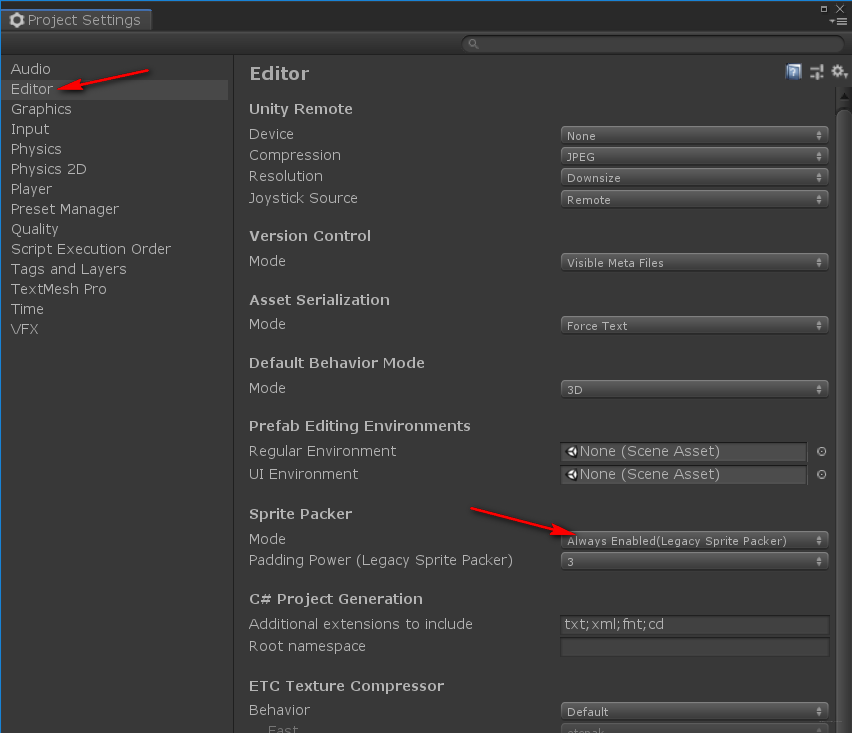The width and height of the screenshot is (852, 733).
Task: Open the Preset Manager category
Action: click(65, 209)
